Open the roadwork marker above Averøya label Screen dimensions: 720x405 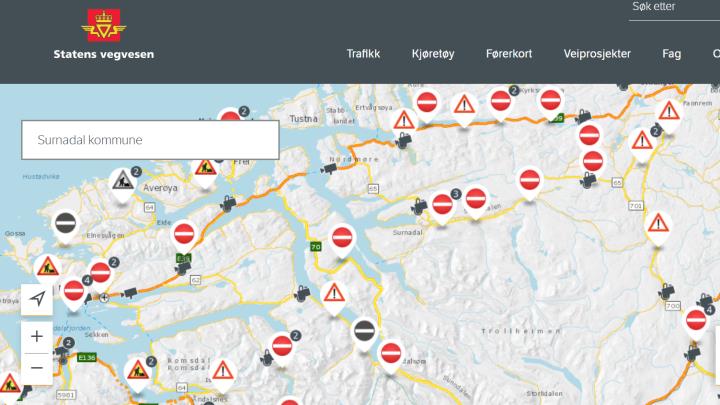pos(205,172)
